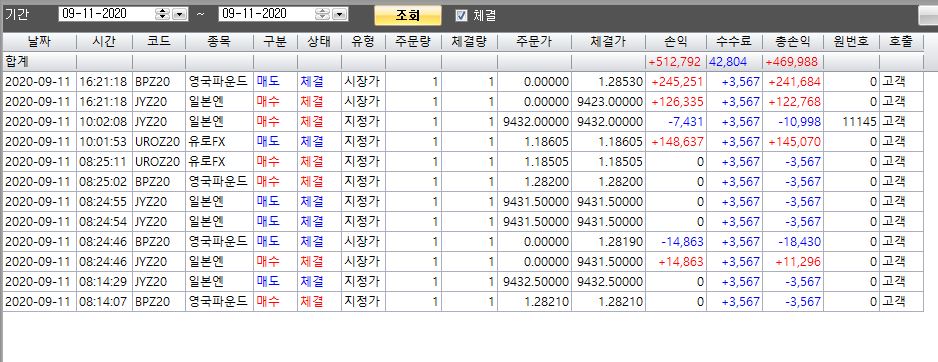
Task: Click the fill price 9423.00000
Action: tap(610, 102)
